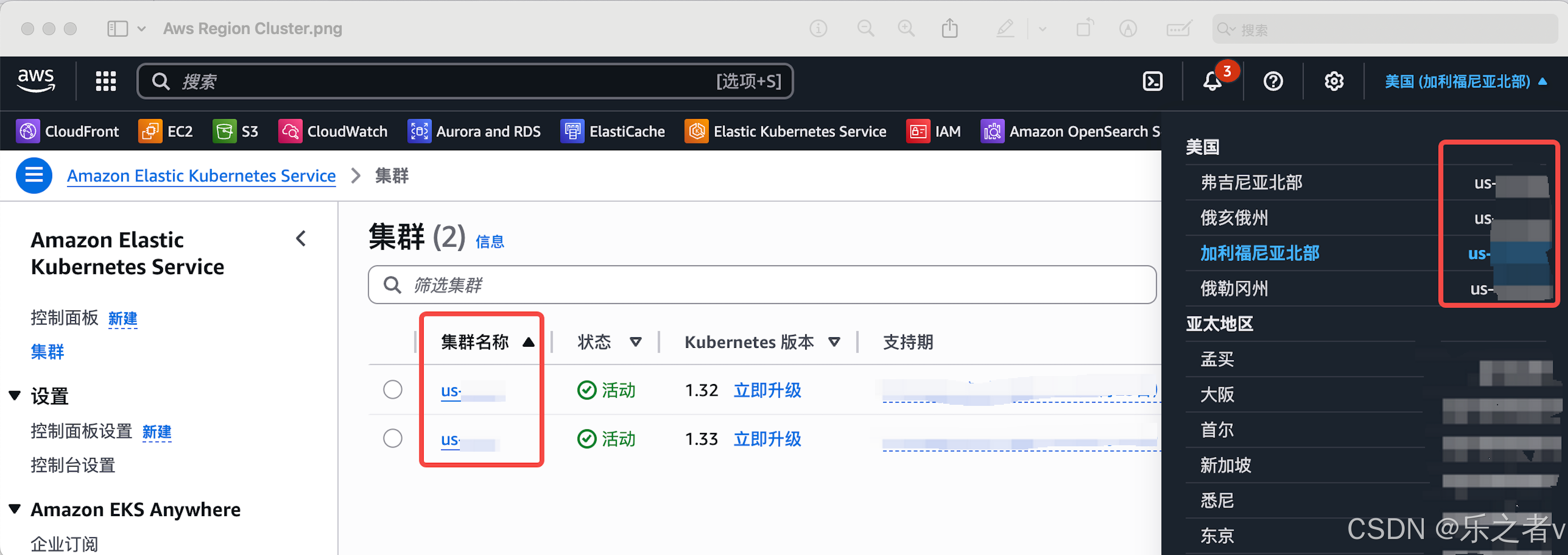
Task: Click the CloudWatch service icon
Action: pyautogui.click(x=290, y=131)
